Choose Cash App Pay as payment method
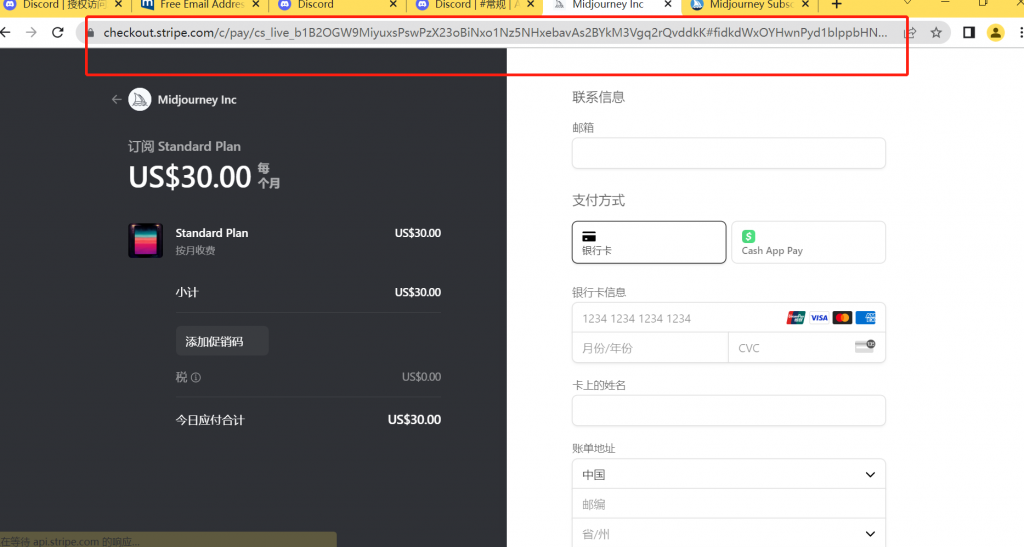 point(808,242)
